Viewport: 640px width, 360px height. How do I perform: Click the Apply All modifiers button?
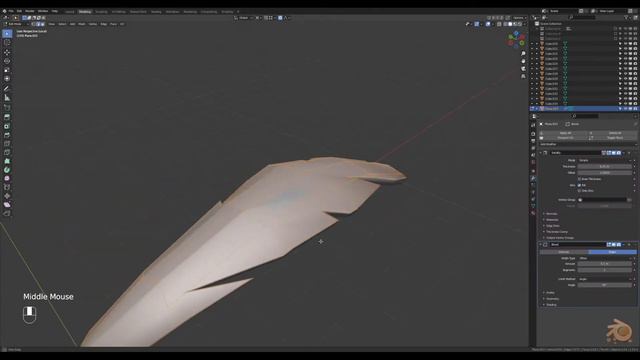click(564, 133)
